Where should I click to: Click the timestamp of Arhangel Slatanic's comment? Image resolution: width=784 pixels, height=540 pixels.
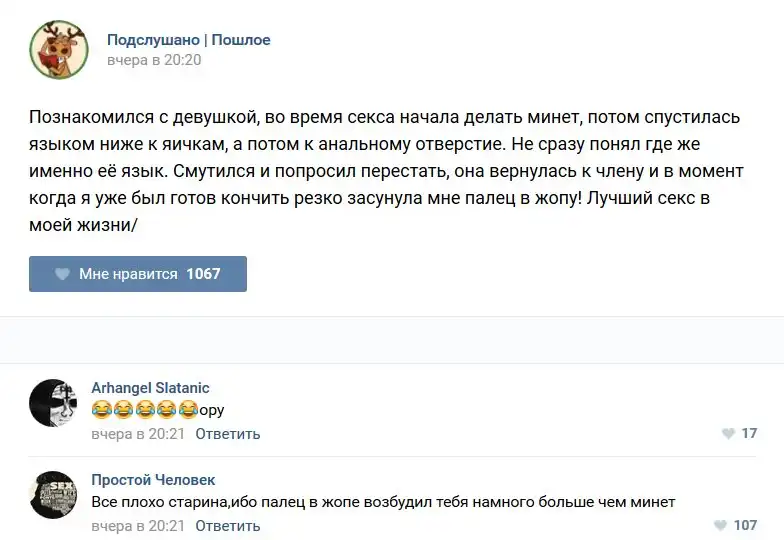(138, 434)
